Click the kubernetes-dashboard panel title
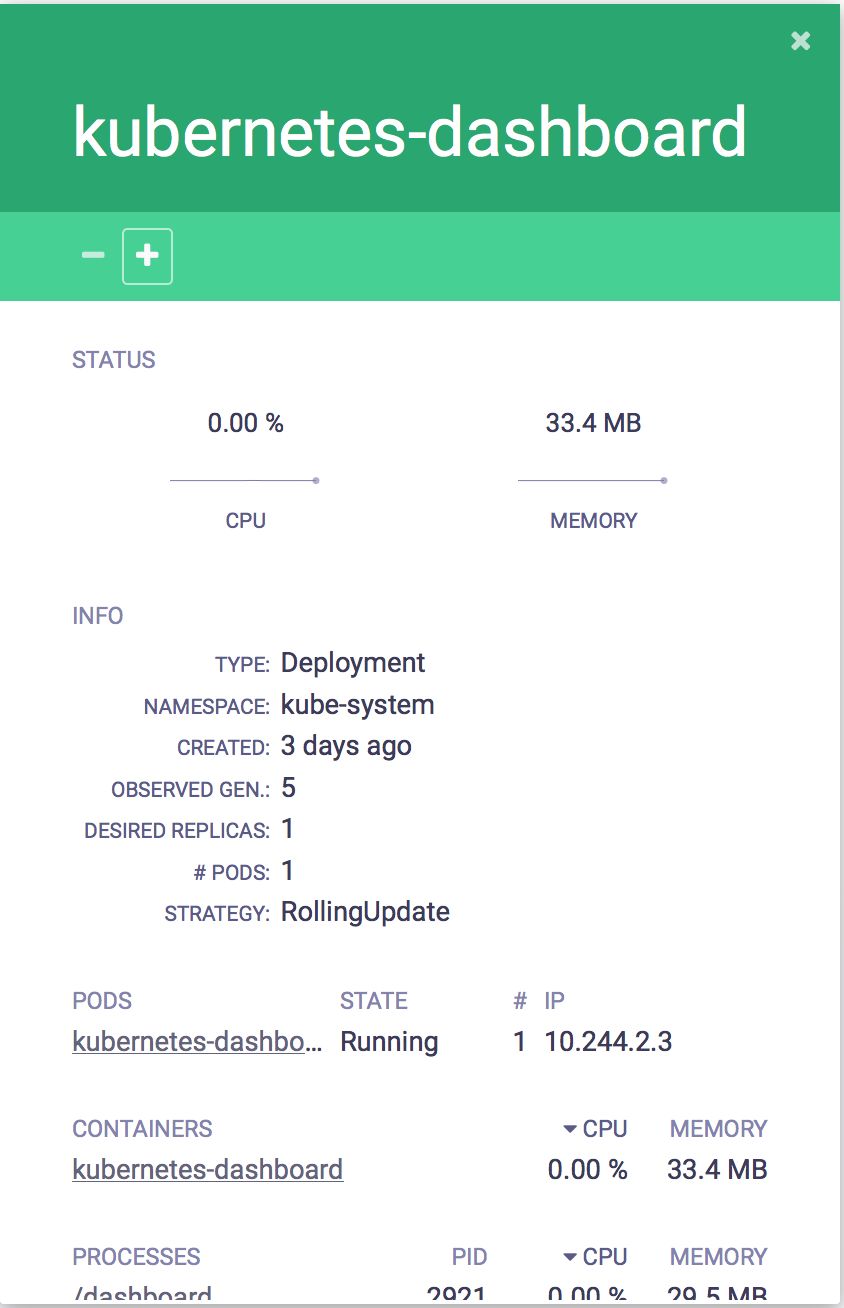Viewport: 844px width, 1308px height. pyautogui.click(x=410, y=132)
